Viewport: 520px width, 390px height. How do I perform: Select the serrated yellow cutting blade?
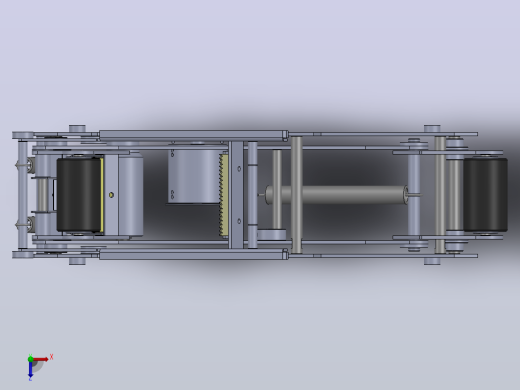[224, 195]
